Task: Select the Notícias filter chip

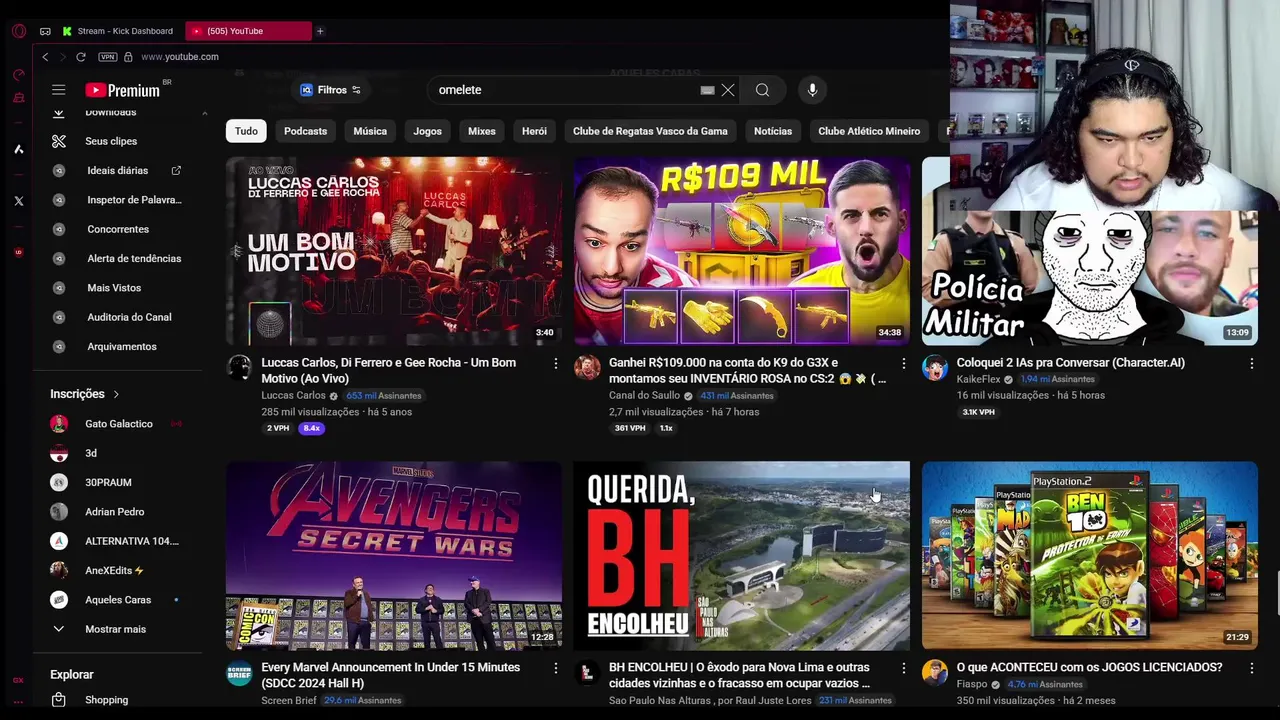Action: [773, 131]
